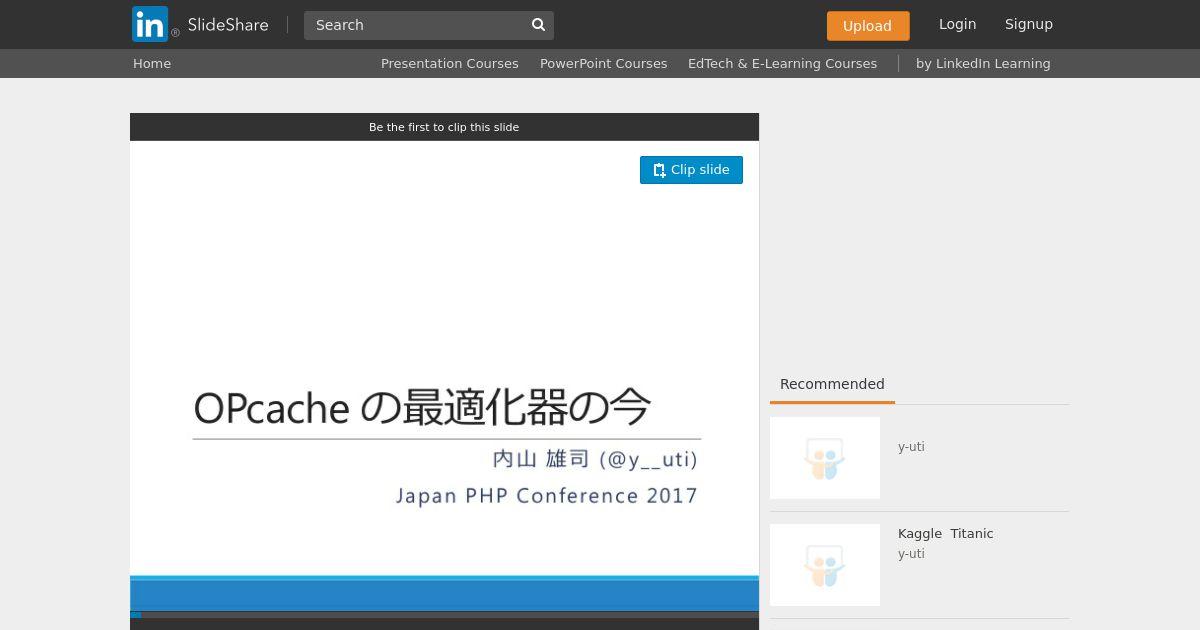Click 'Be the first to clip this slide' text
This screenshot has width=1200, height=630.
(x=444, y=127)
